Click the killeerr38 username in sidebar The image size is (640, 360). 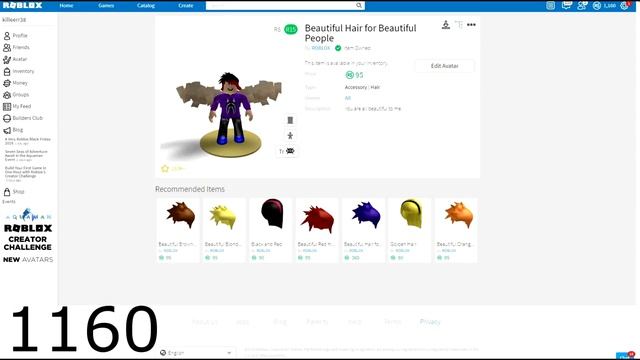[x=14, y=20]
